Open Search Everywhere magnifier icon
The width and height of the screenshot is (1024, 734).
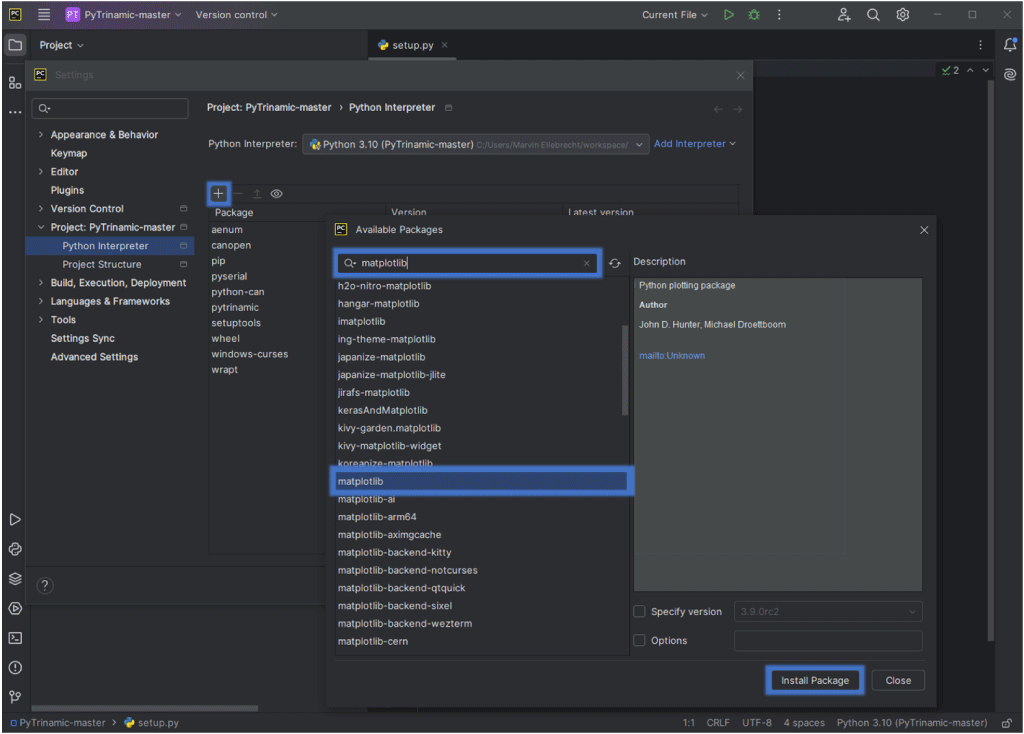click(873, 15)
